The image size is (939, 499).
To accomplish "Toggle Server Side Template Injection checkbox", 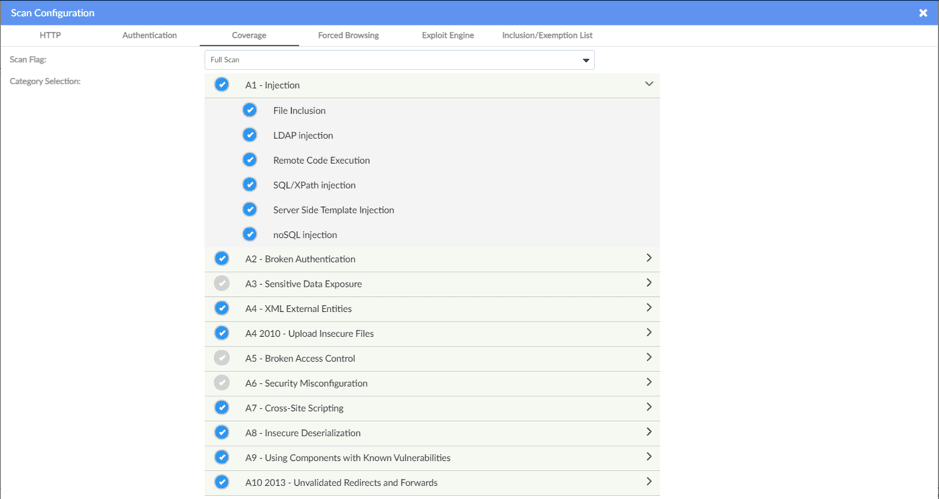I will (250, 210).
